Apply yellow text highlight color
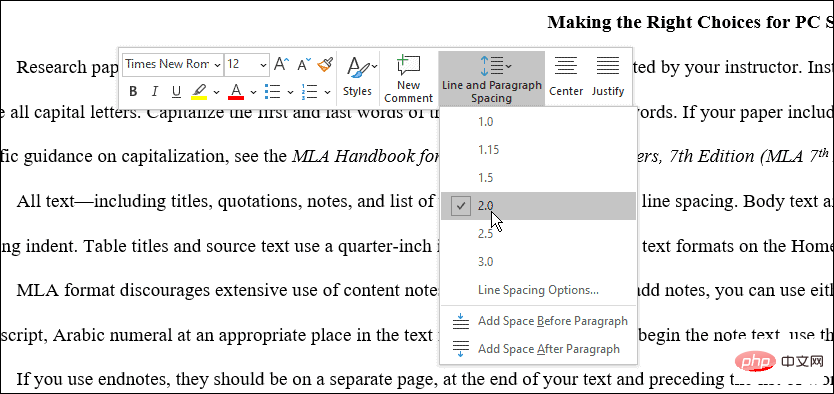This screenshot has width=834, height=394. pyautogui.click(x=199, y=92)
